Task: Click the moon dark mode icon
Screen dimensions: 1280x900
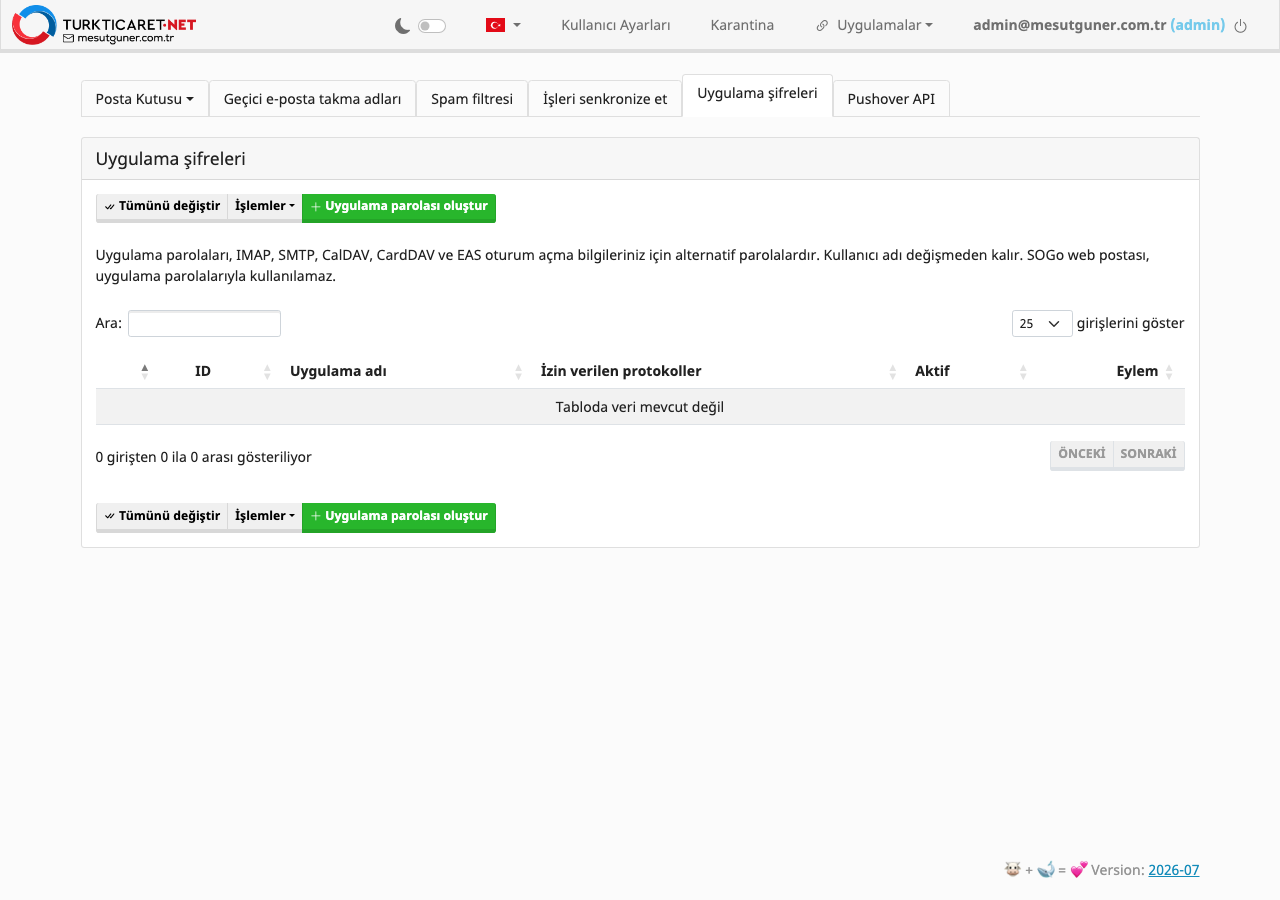Action: click(x=403, y=26)
